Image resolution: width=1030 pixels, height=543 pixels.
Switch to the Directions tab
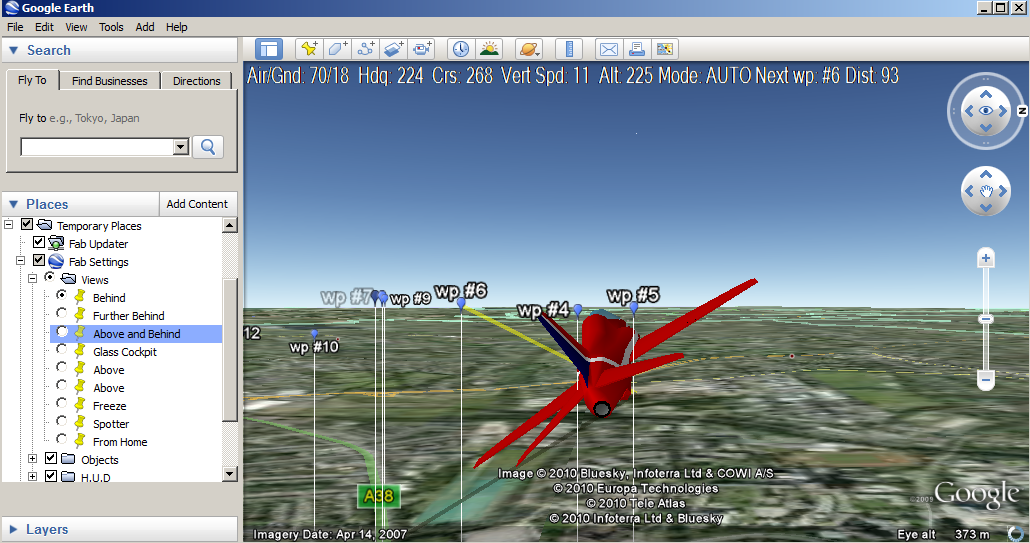pyautogui.click(x=196, y=81)
